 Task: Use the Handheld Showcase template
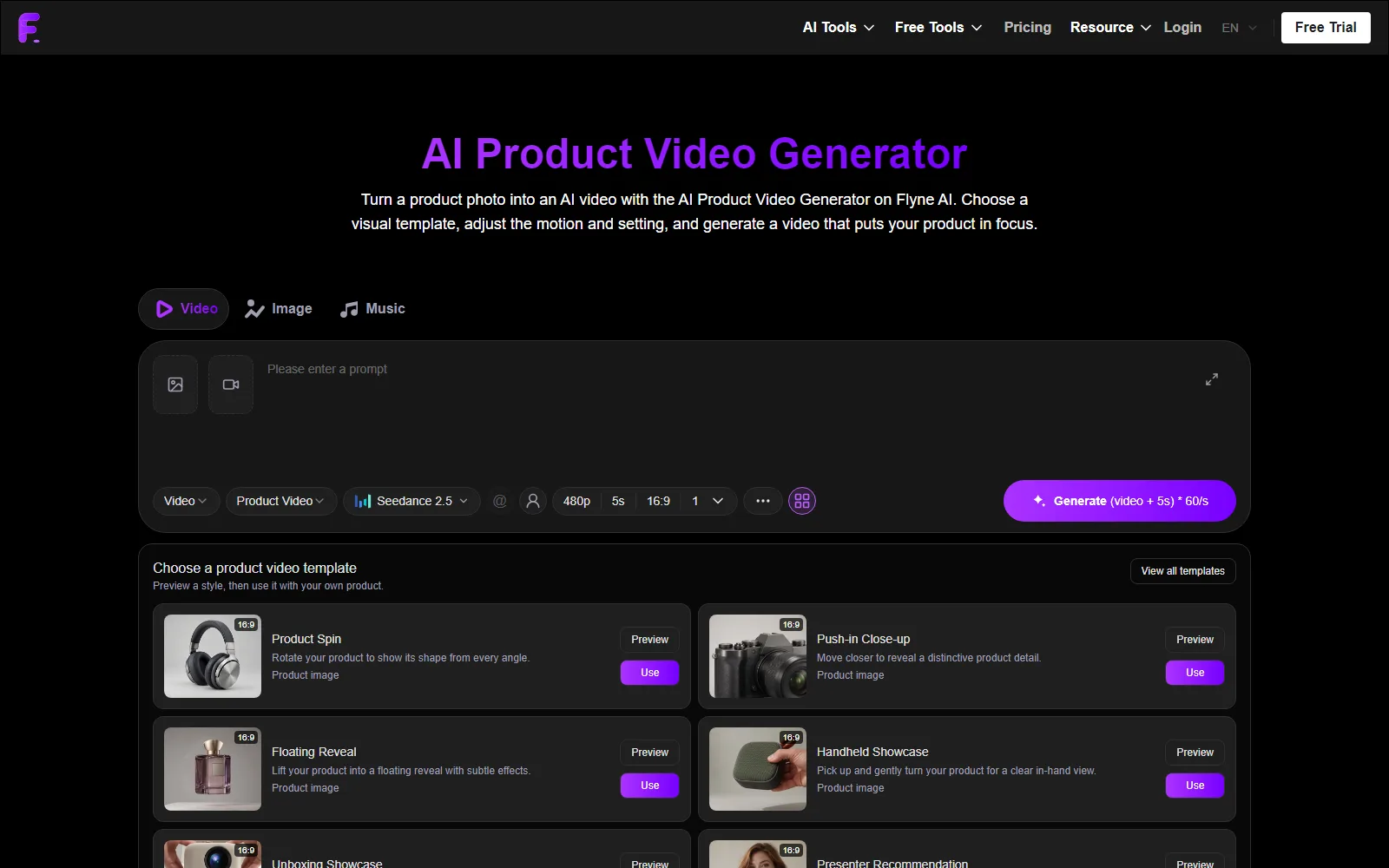point(1195,786)
